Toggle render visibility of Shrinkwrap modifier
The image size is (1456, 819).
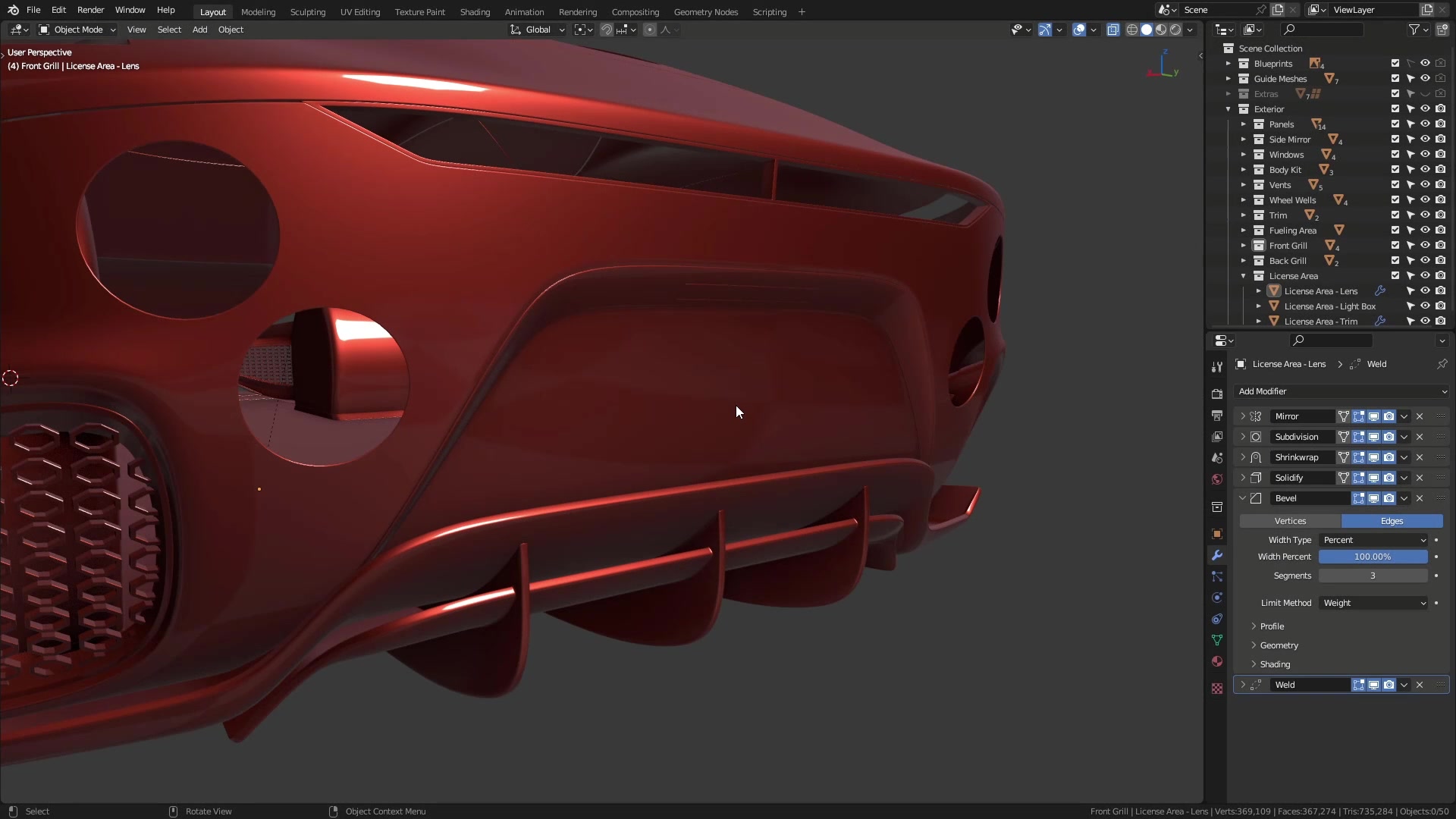tap(1389, 457)
